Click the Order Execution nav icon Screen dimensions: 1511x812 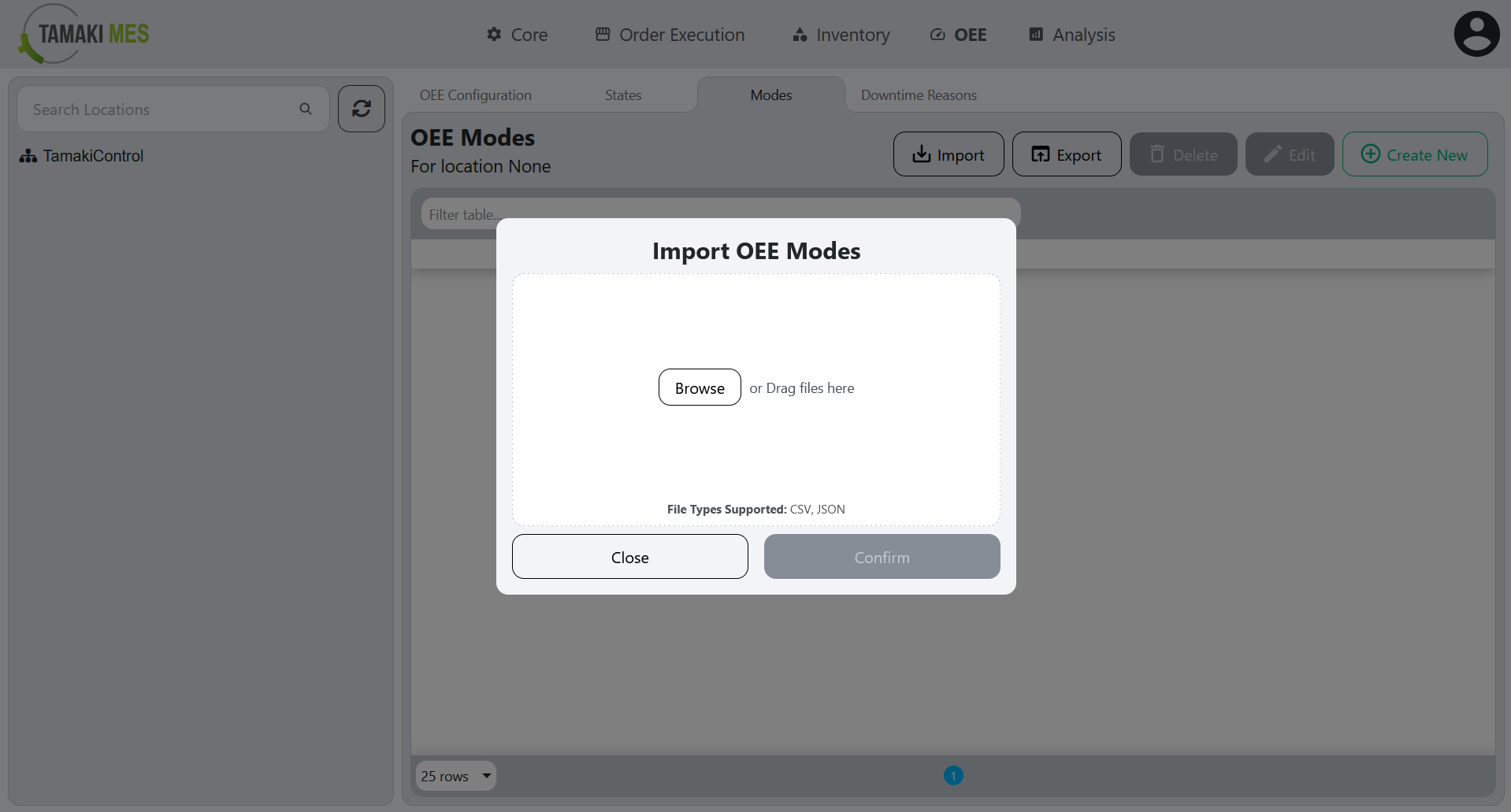point(603,34)
